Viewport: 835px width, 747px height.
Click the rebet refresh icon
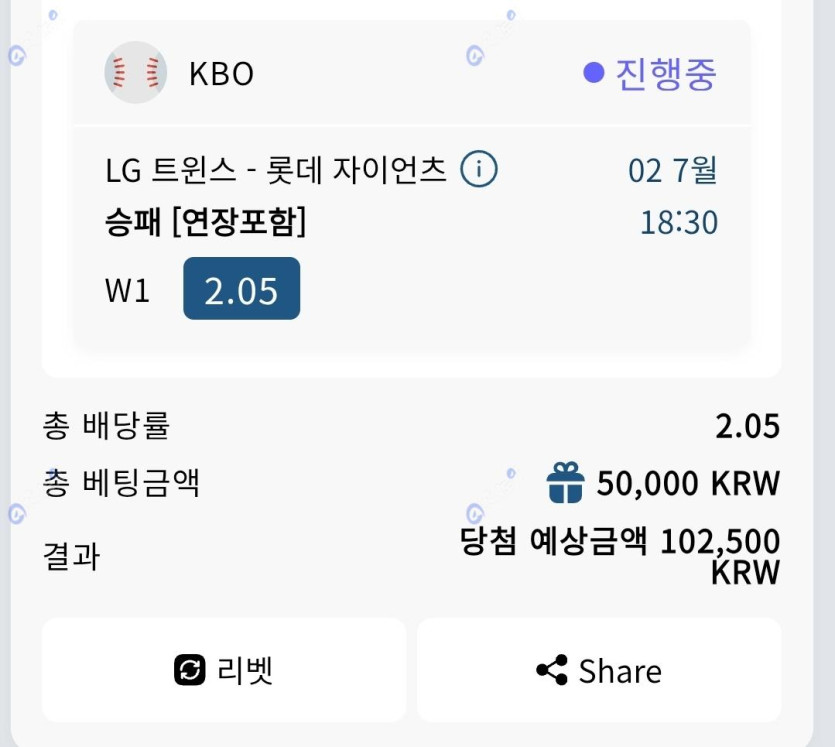[x=190, y=670]
